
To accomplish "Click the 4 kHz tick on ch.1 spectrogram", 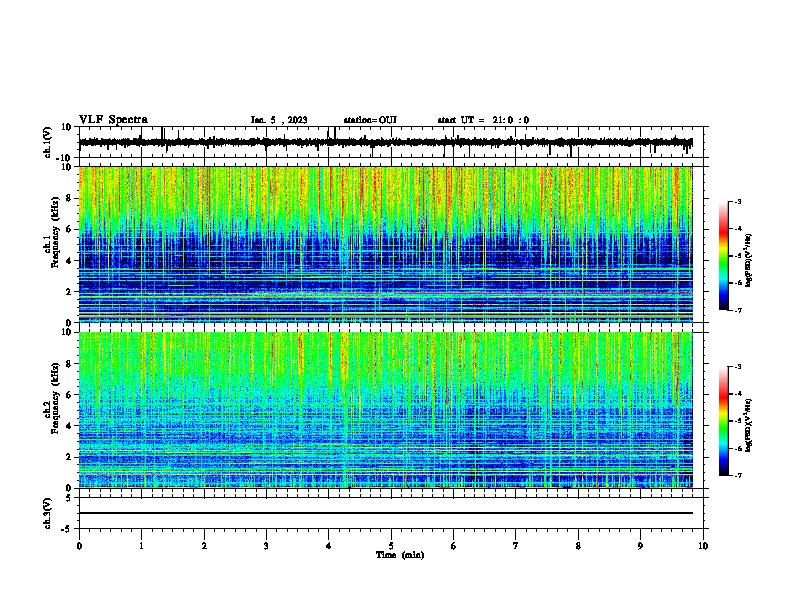I will pyautogui.click(x=69, y=261).
